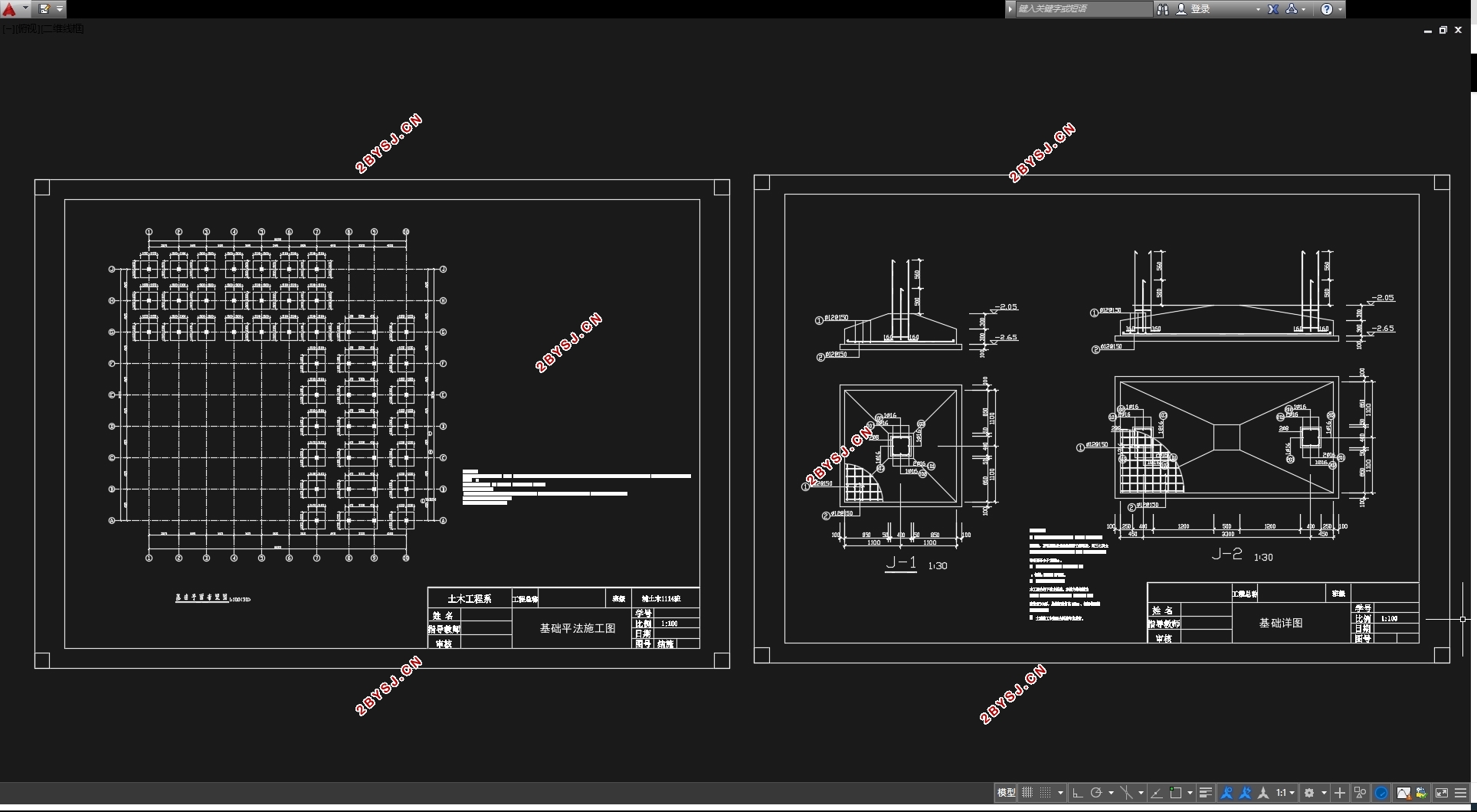Expand snap mode settings dropdown
1477x812 pixels.
click(1060, 793)
